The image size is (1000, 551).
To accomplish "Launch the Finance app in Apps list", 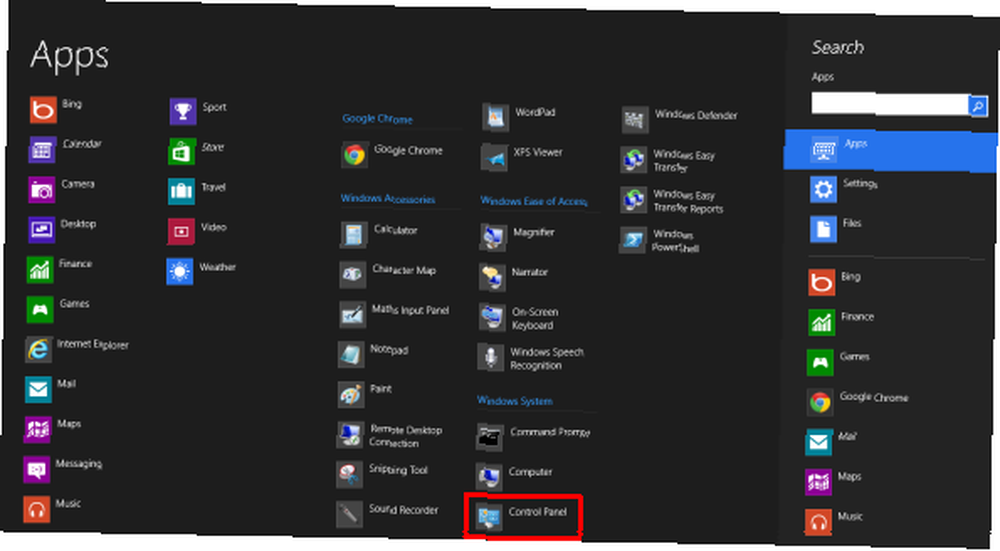I will (x=59, y=268).
